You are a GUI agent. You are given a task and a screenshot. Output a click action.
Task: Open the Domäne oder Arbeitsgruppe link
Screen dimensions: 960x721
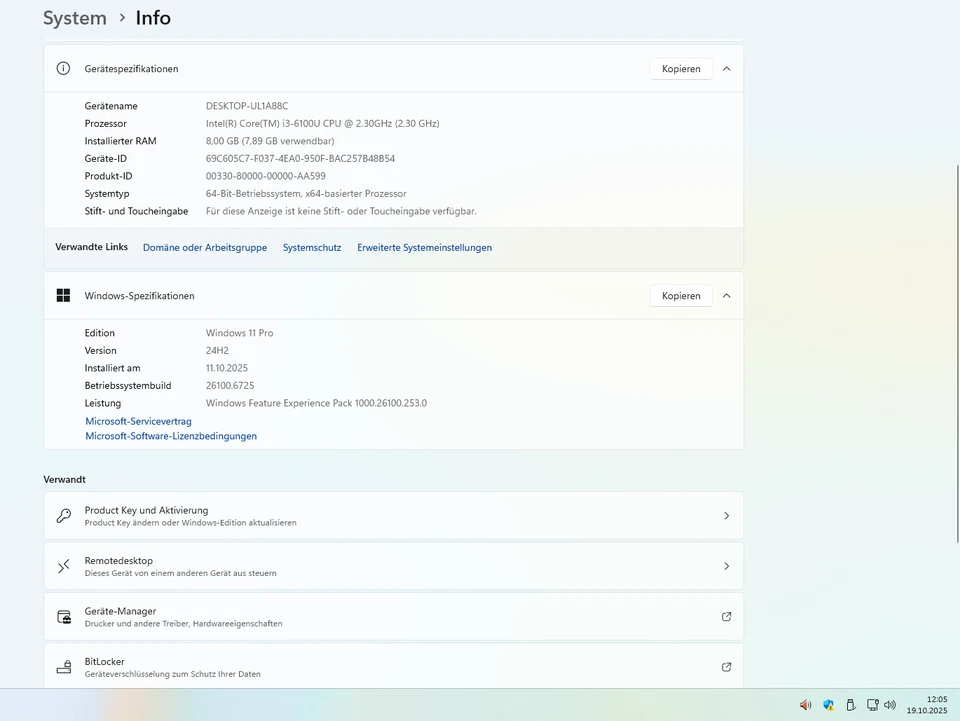point(204,247)
